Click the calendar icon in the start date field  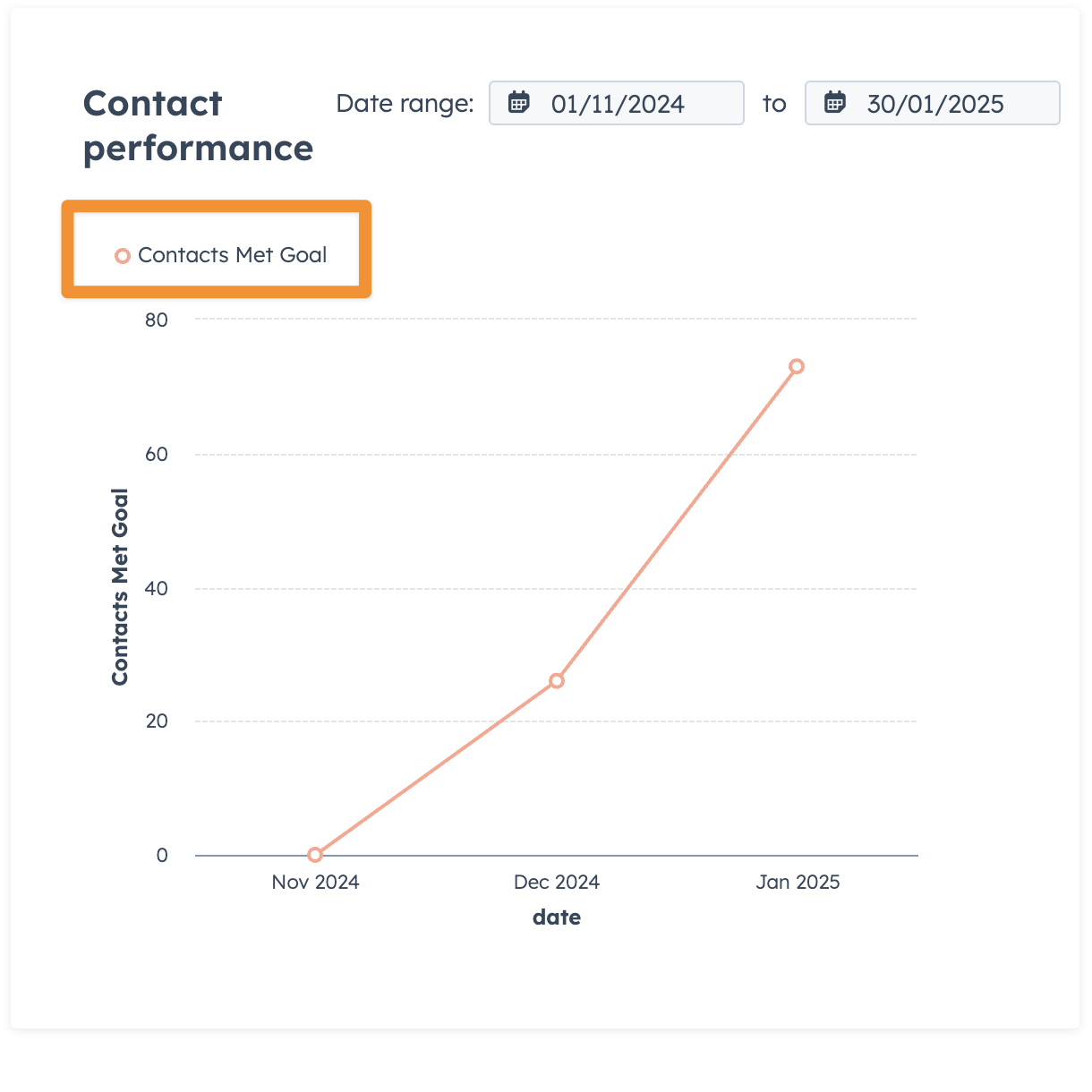pyautogui.click(x=519, y=103)
